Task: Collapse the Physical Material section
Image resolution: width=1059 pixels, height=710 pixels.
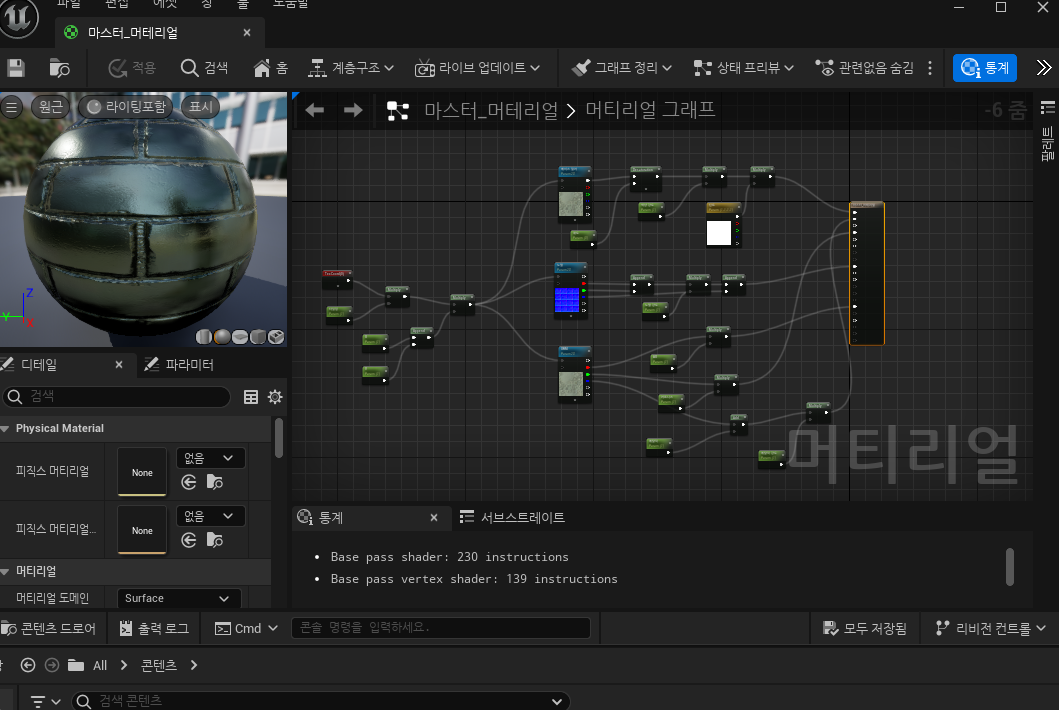Action: (6, 428)
